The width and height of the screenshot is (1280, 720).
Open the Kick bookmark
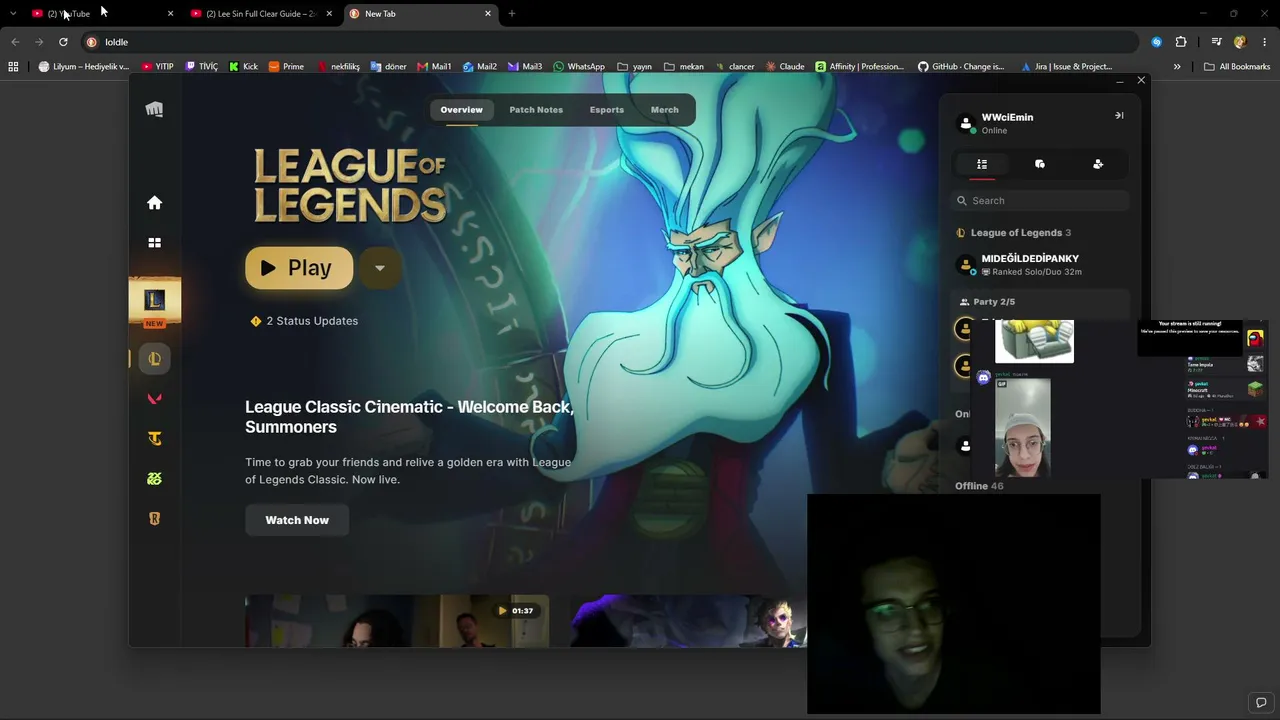coord(243,67)
